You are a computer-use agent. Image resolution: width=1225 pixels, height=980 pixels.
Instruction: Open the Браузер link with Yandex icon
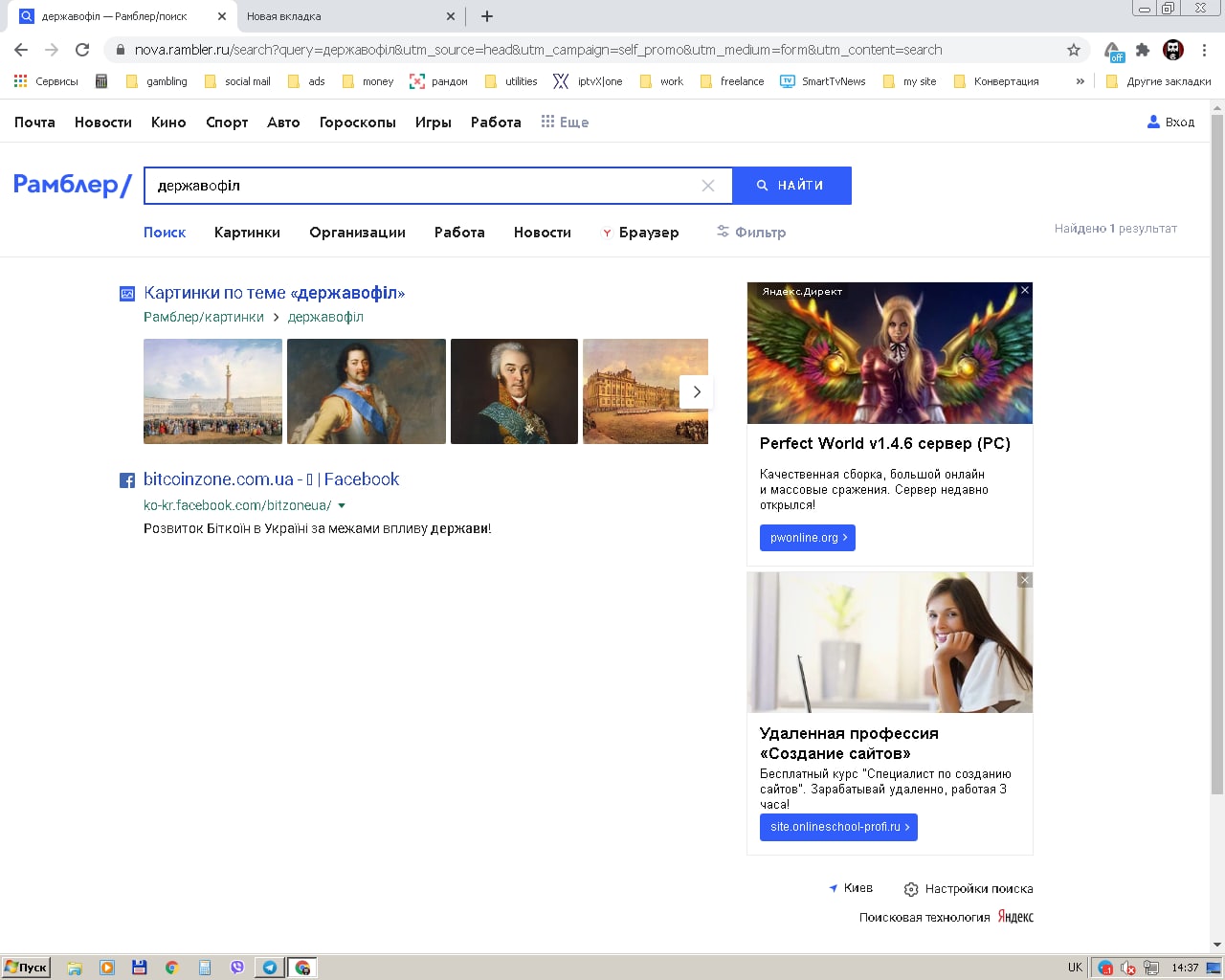coord(639,233)
